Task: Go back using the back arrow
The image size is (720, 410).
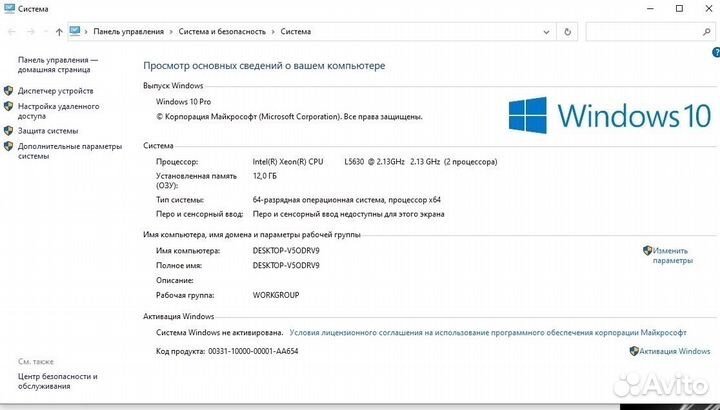Action: [12, 32]
